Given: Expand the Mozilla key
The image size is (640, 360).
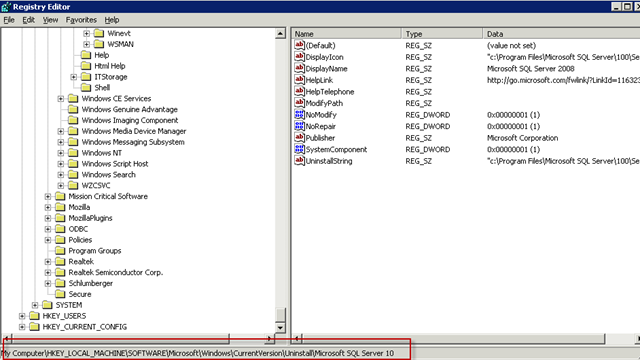Looking at the screenshot, I should (47, 207).
